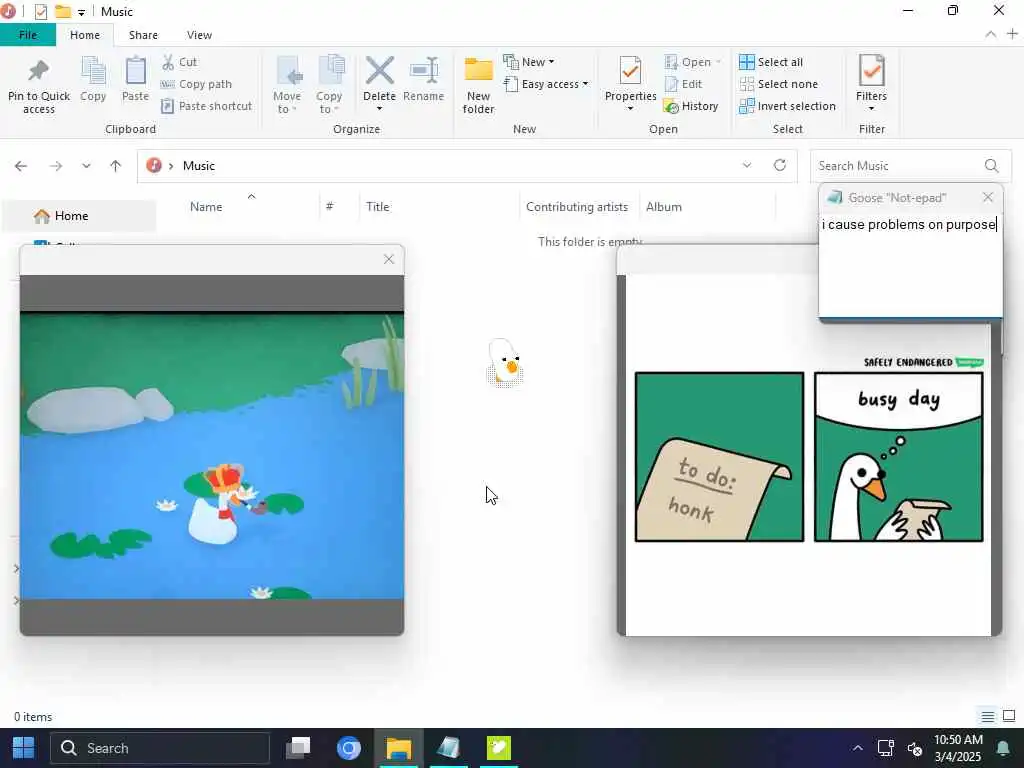Screen dimensions: 1024x768
Task: Open the Move to dropdown
Action: pos(287,86)
